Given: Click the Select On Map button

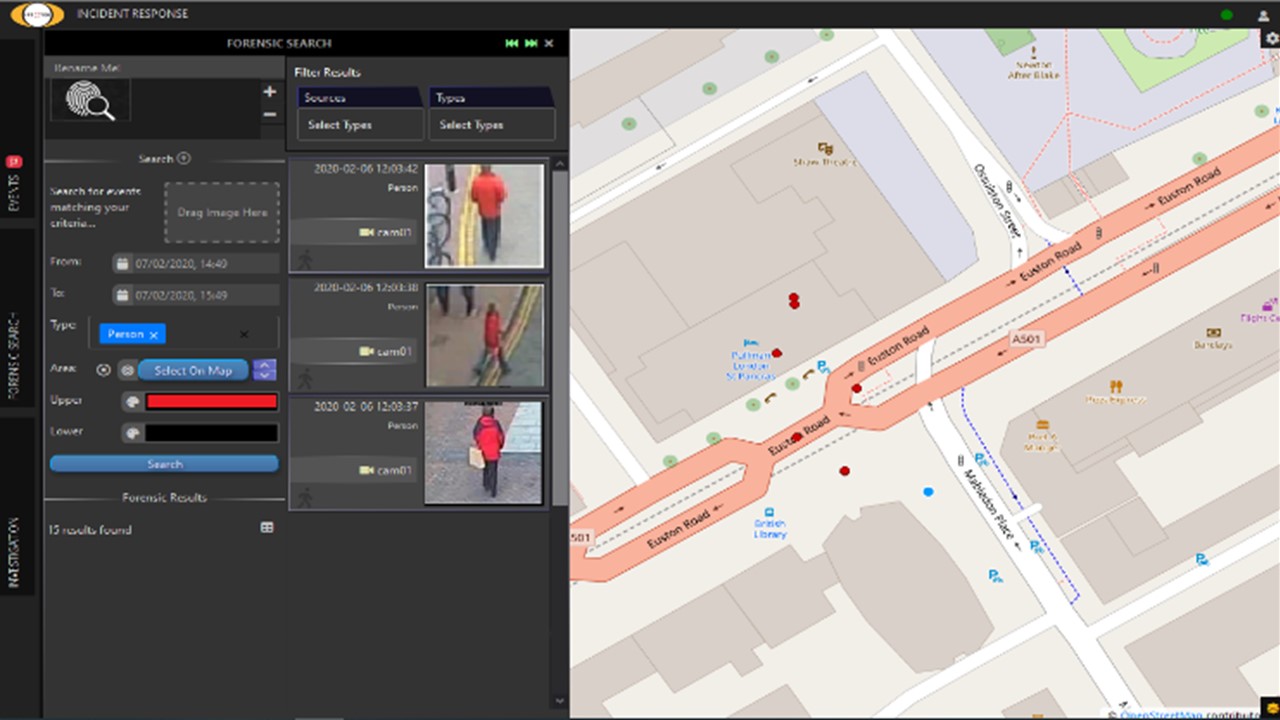Looking at the screenshot, I should [x=192, y=370].
